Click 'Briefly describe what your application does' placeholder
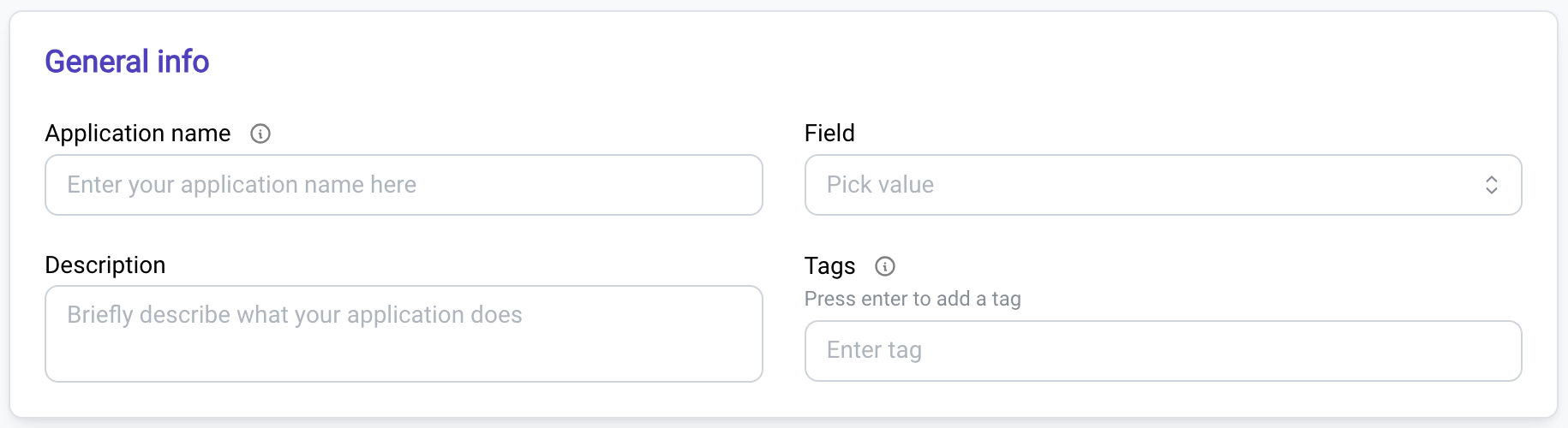Image resolution: width=1568 pixels, height=428 pixels. [x=295, y=315]
